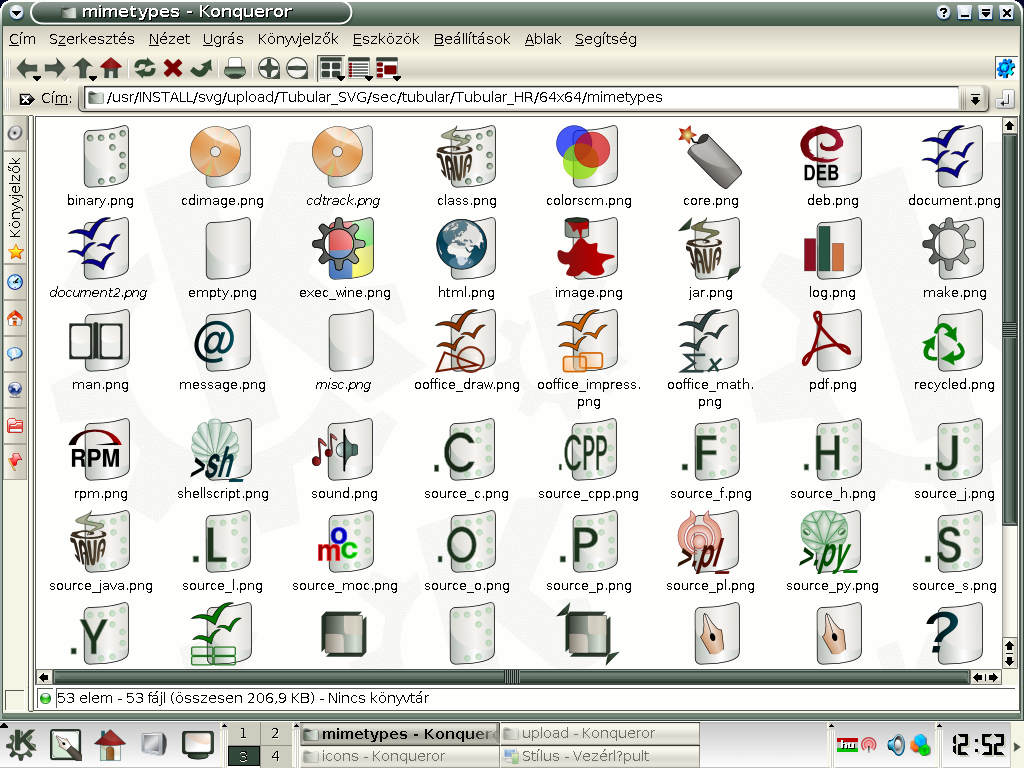Select the shellscript.png file
1024x768 pixels.
222,460
